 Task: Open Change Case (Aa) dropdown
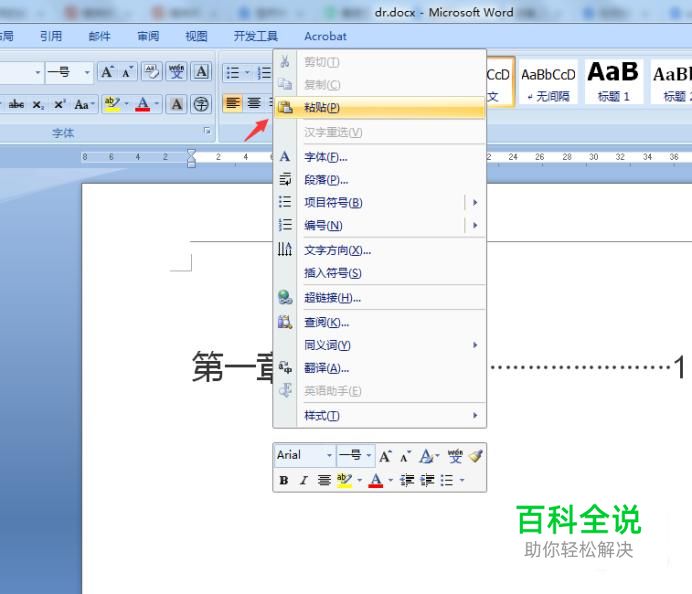point(84,105)
